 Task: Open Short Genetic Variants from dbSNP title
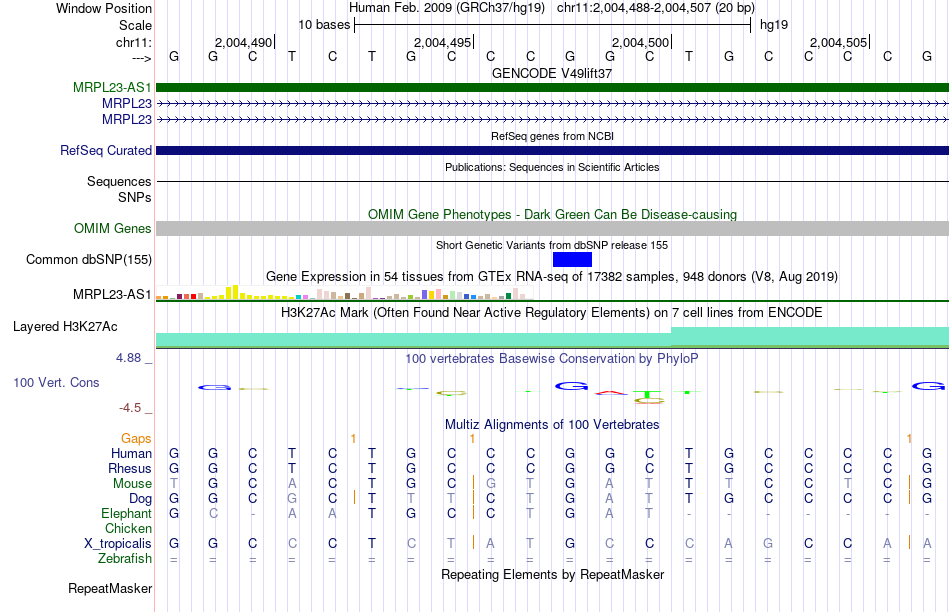pos(552,245)
